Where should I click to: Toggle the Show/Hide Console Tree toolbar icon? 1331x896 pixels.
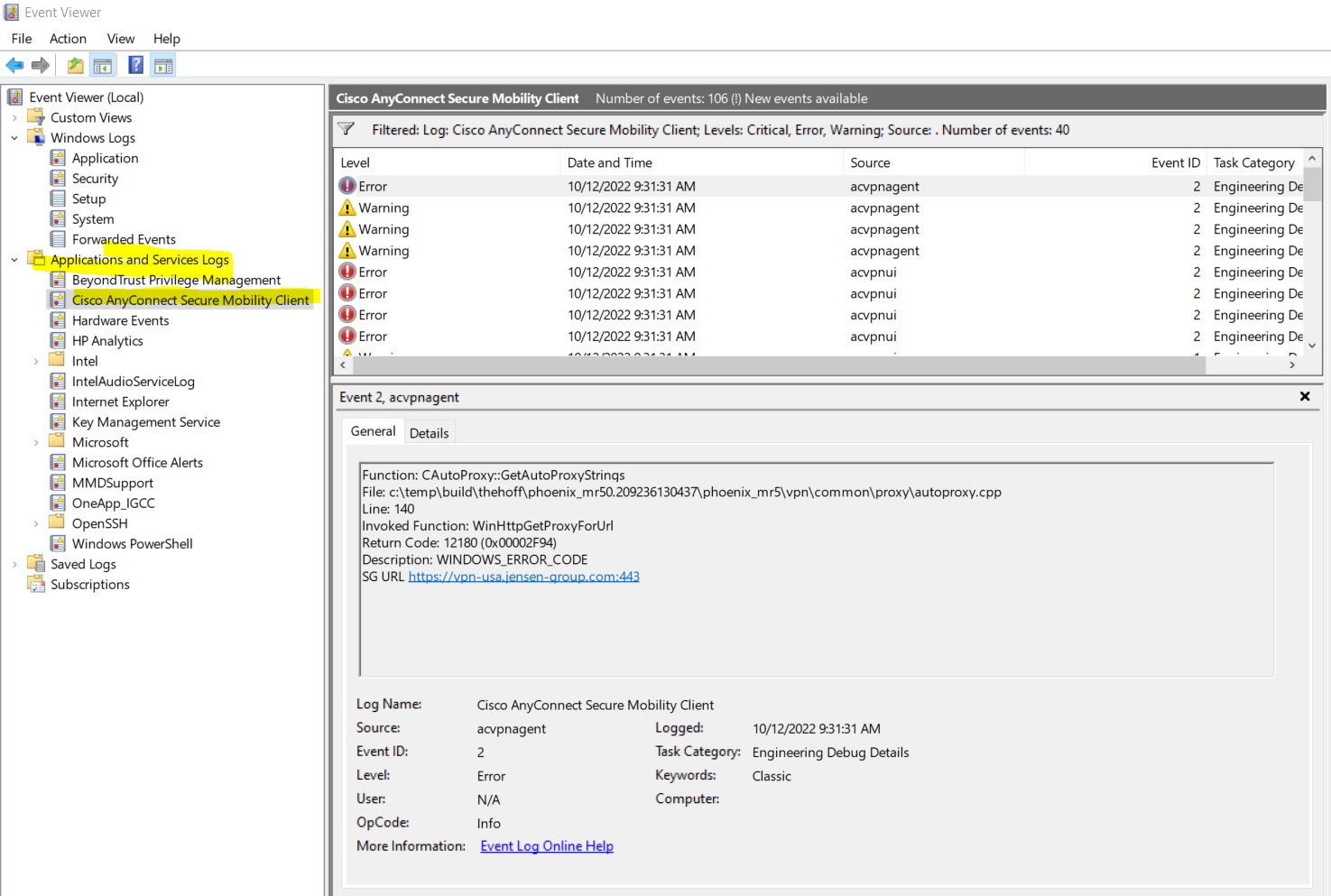[103, 65]
